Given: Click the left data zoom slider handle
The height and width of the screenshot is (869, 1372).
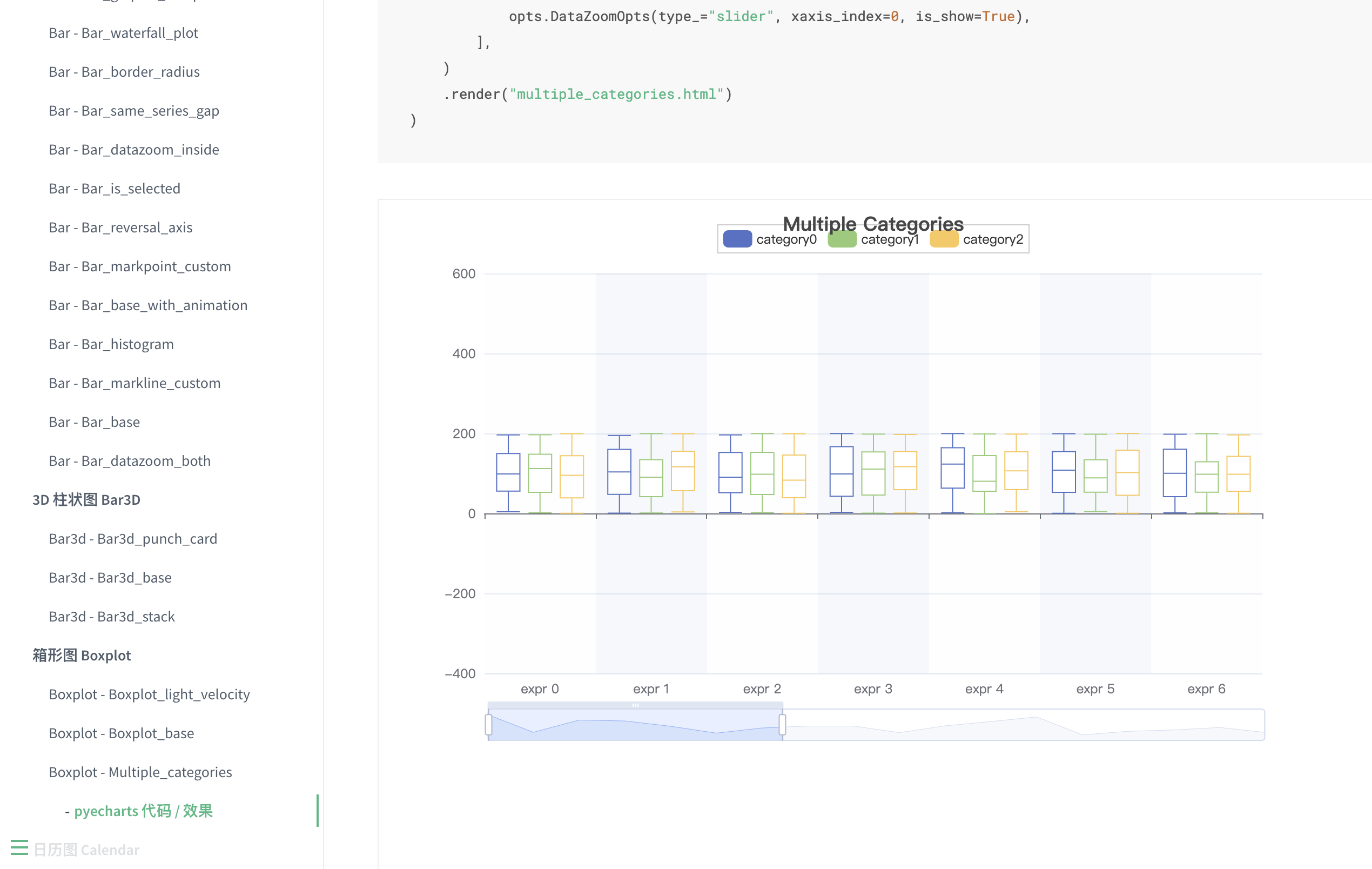Looking at the screenshot, I should point(488,724).
